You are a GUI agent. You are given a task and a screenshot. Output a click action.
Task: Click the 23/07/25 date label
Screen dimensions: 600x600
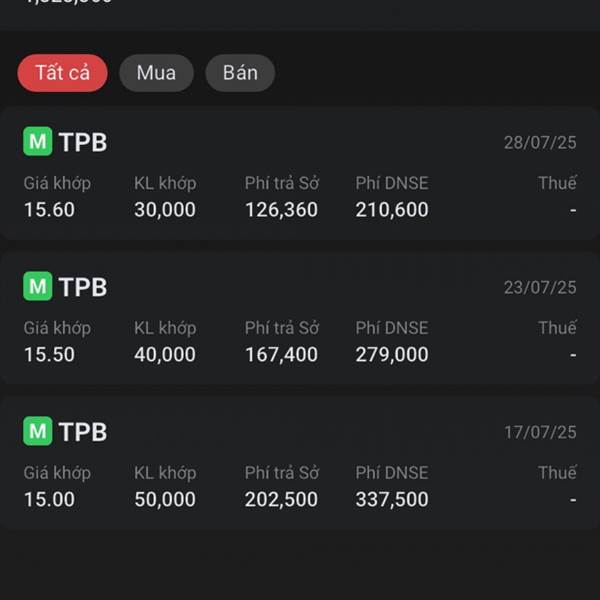pos(540,287)
